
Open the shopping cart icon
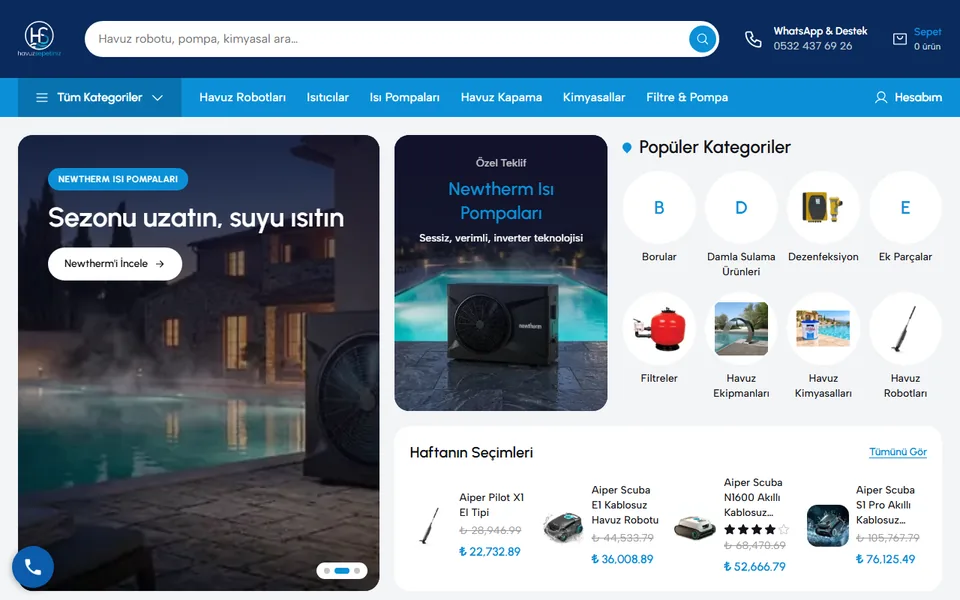899,39
